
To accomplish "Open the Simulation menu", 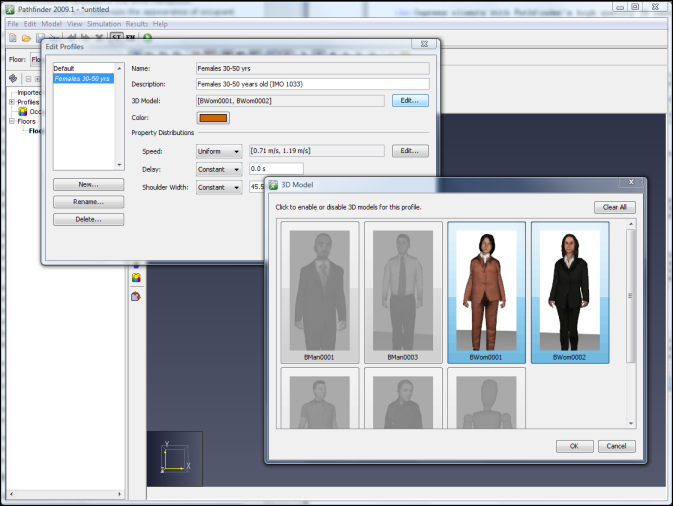I will [x=103, y=23].
